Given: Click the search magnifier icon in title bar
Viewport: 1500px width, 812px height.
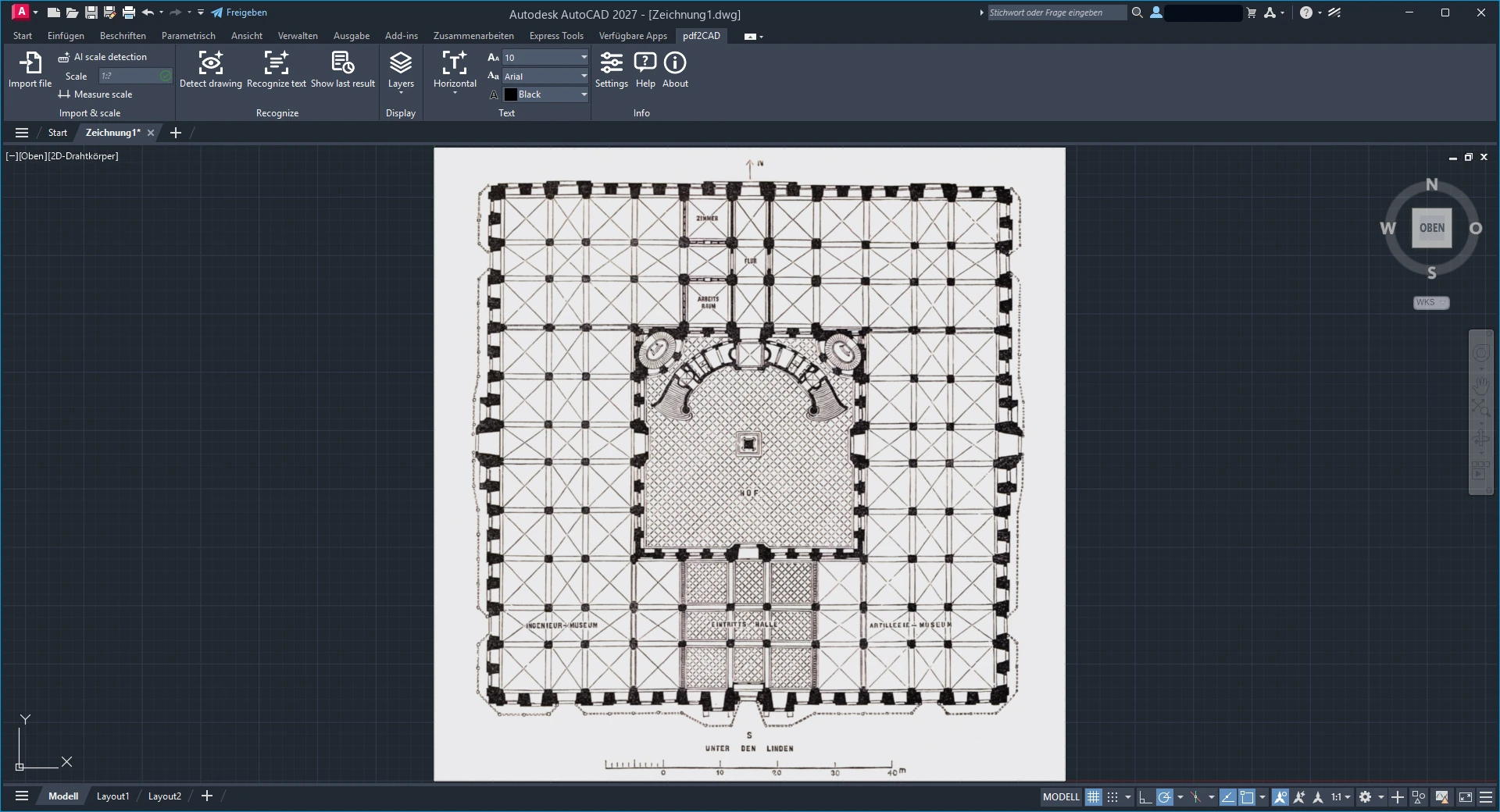Looking at the screenshot, I should (1137, 12).
